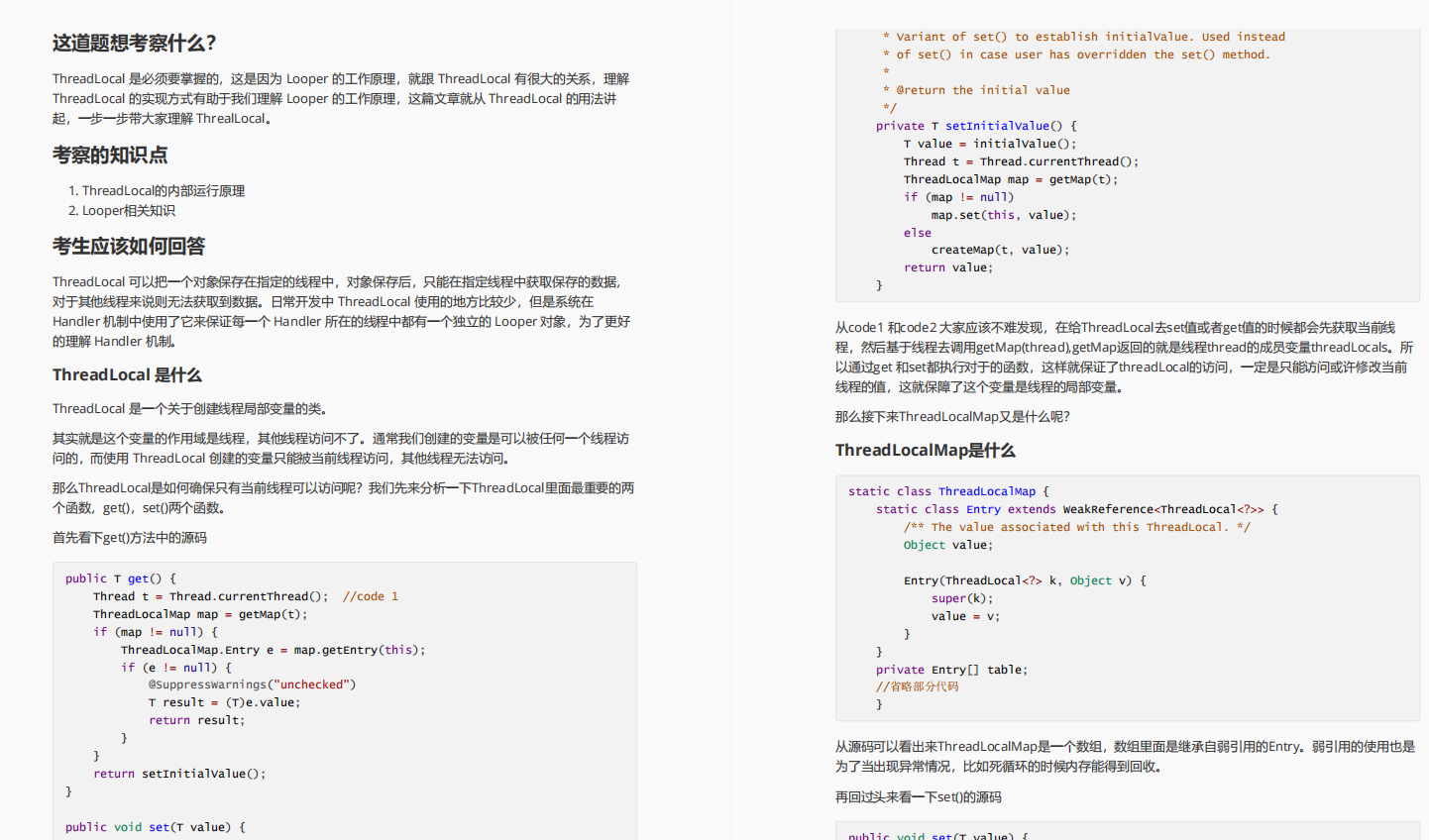
Task: Click the heading ThreadLocalMap是什么
Action: click(x=926, y=451)
